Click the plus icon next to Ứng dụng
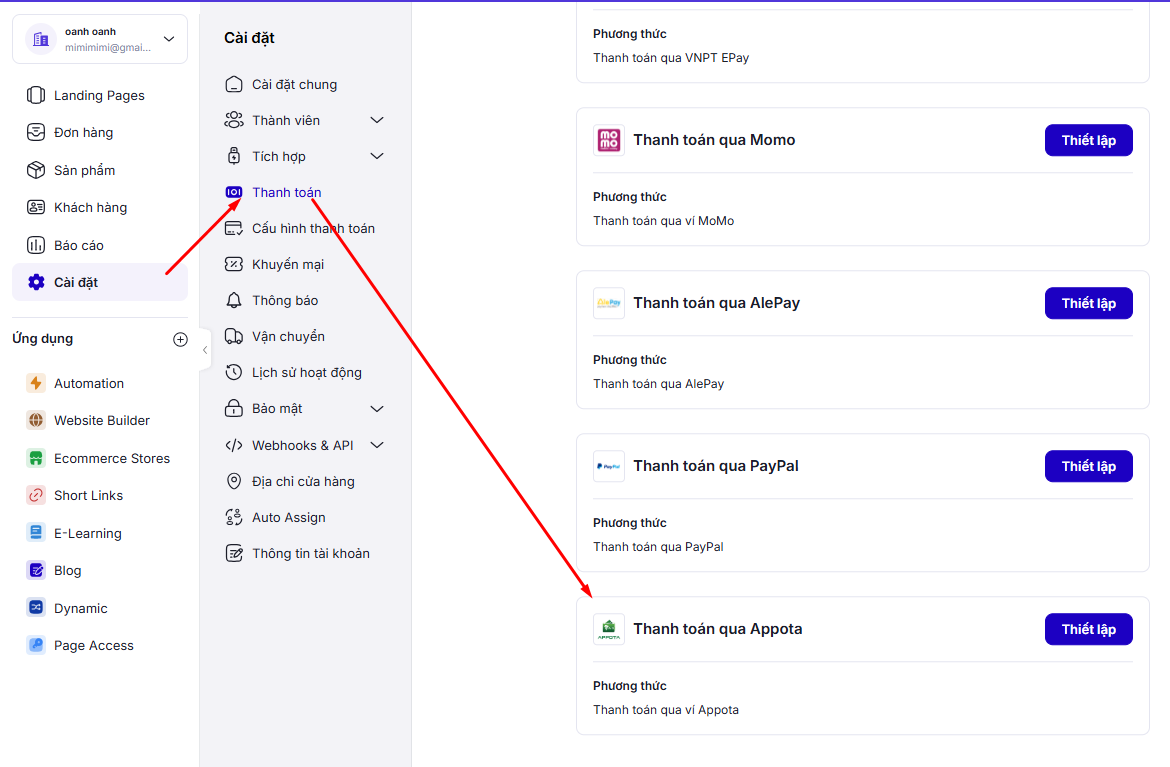 click(x=180, y=339)
